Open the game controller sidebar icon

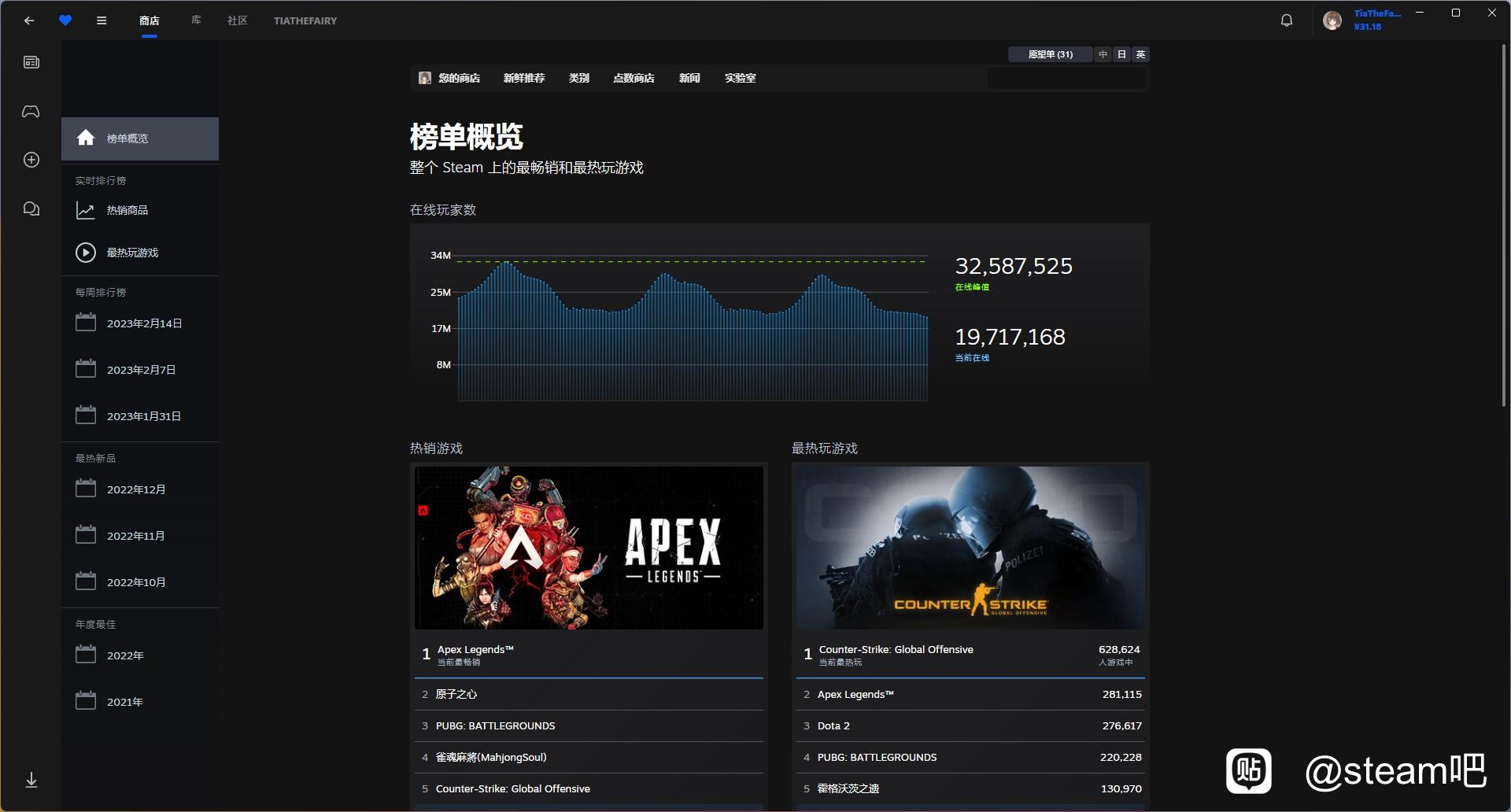click(31, 112)
